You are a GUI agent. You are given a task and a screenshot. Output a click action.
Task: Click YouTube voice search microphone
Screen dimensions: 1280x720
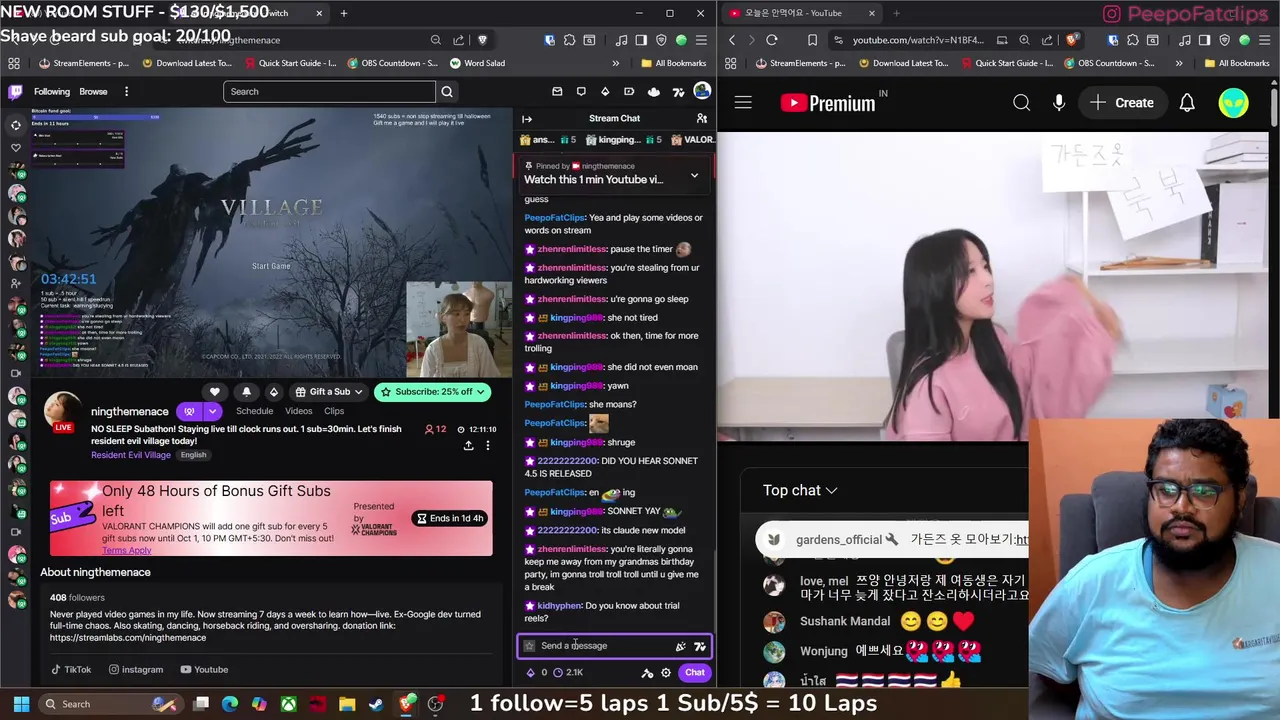click(x=1059, y=103)
